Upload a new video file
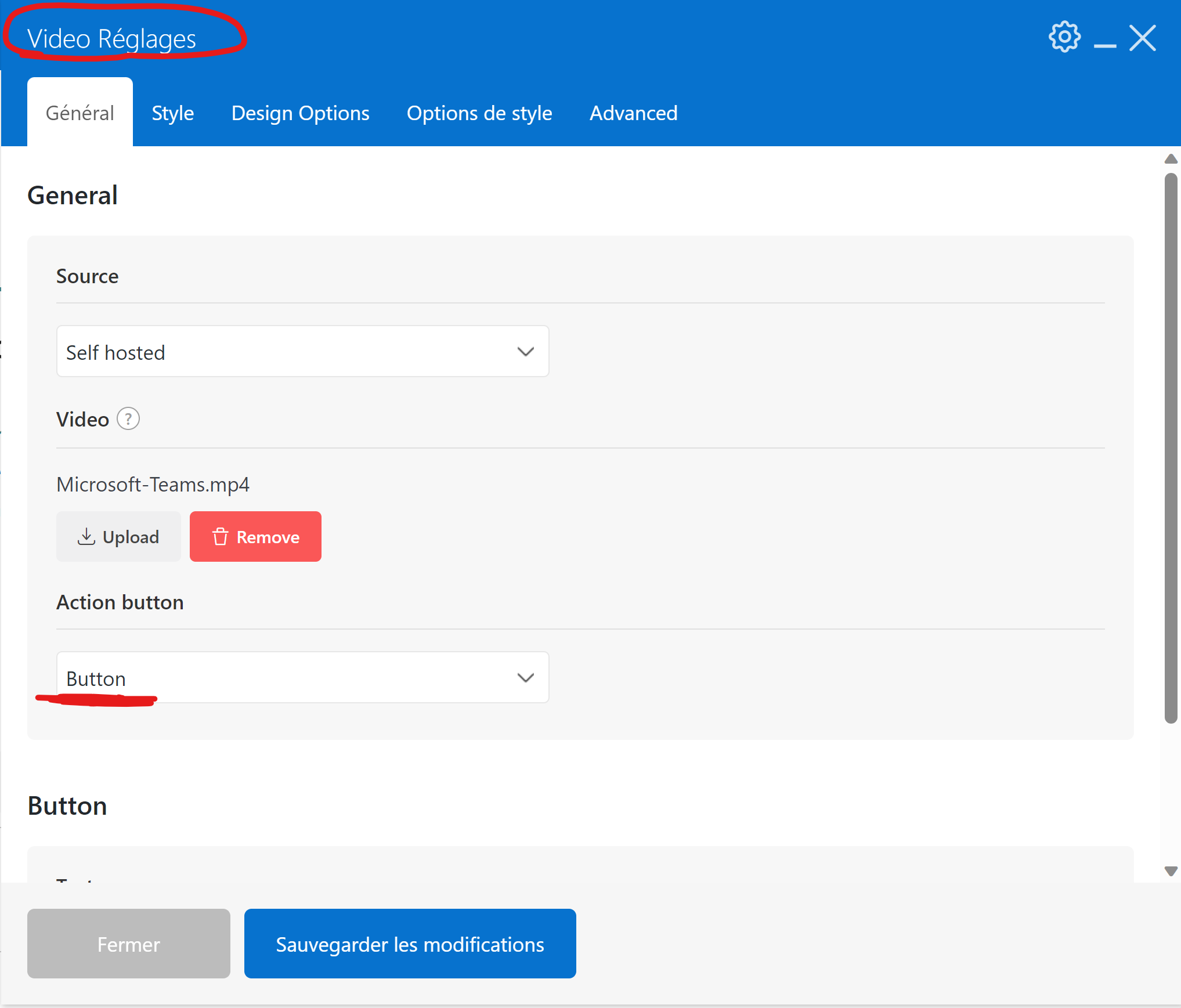The image size is (1181, 1008). tap(118, 537)
